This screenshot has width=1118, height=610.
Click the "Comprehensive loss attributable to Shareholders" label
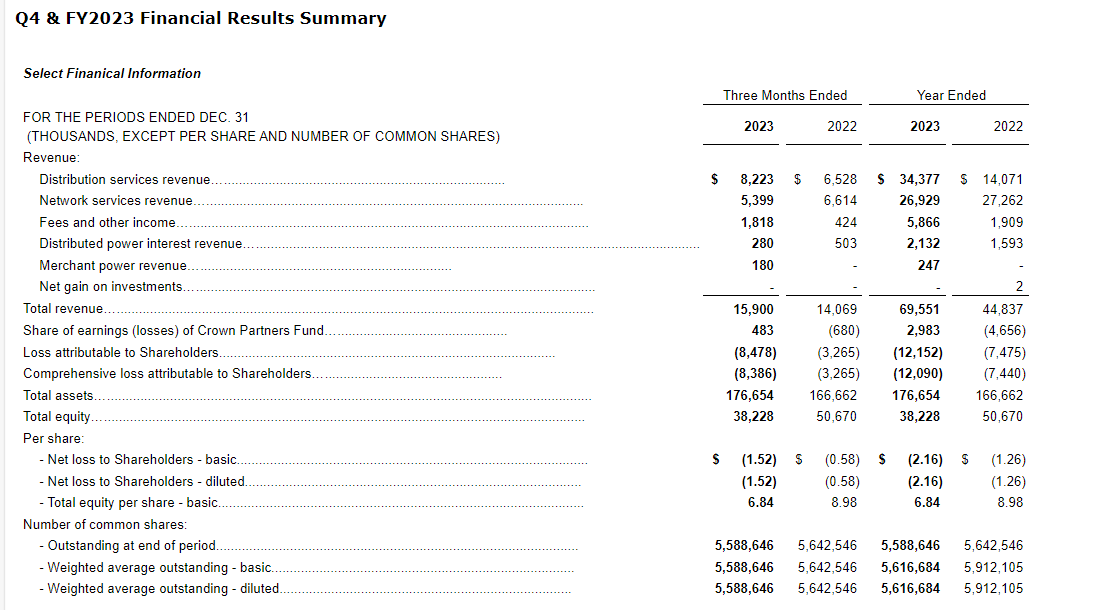tap(167, 373)
